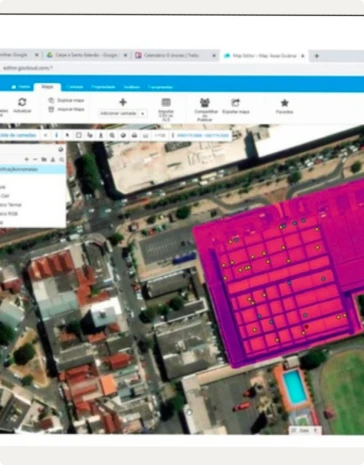Viewport: 364px width, 465px height.
Task: Select the Mosaico Termal layer in the list
Action: click(11, 205)
